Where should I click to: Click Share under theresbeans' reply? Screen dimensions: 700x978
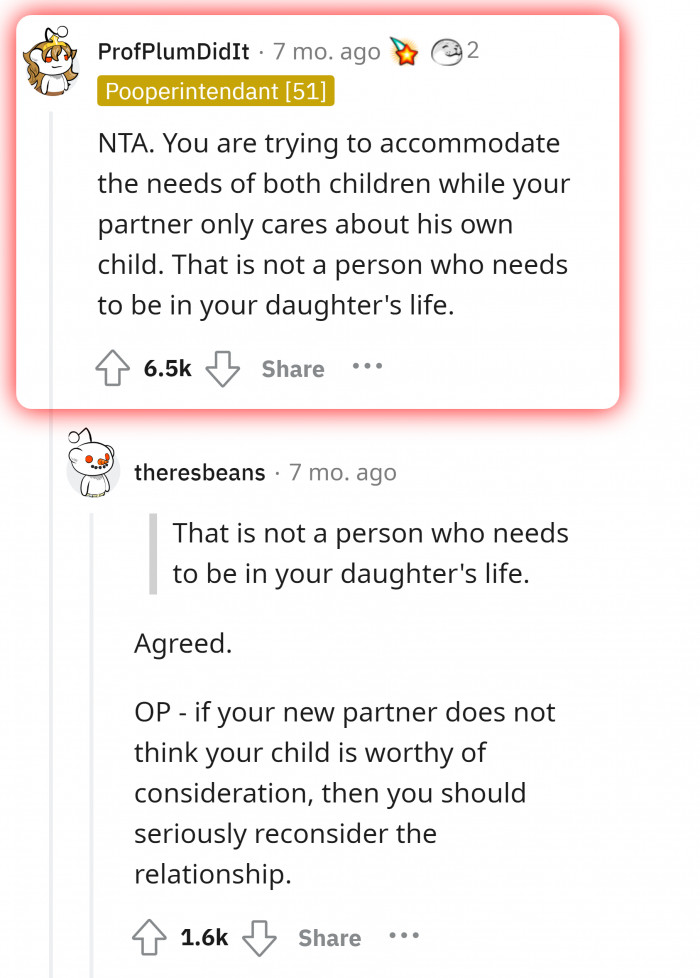(x=329, y=938)
